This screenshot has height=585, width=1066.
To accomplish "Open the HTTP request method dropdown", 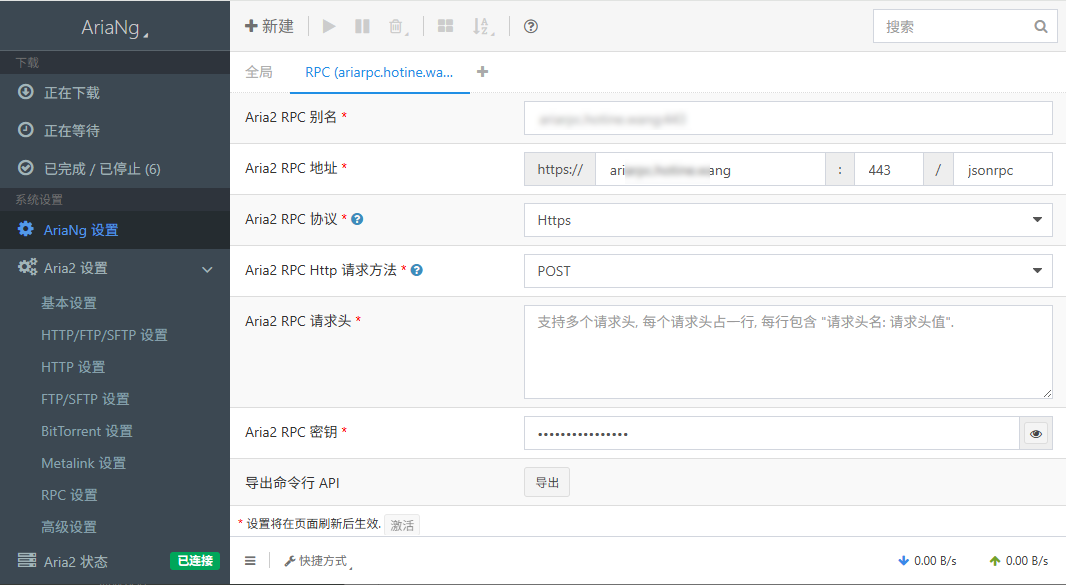I will [x=788, y=270].
